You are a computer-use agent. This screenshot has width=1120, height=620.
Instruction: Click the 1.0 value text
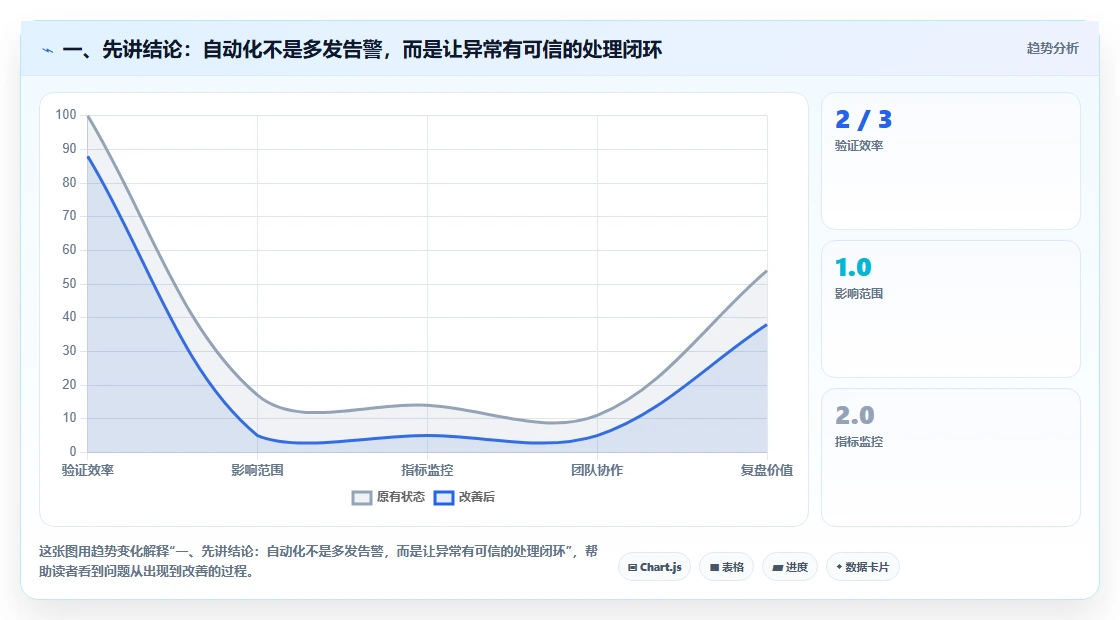[x=854, y=267]
